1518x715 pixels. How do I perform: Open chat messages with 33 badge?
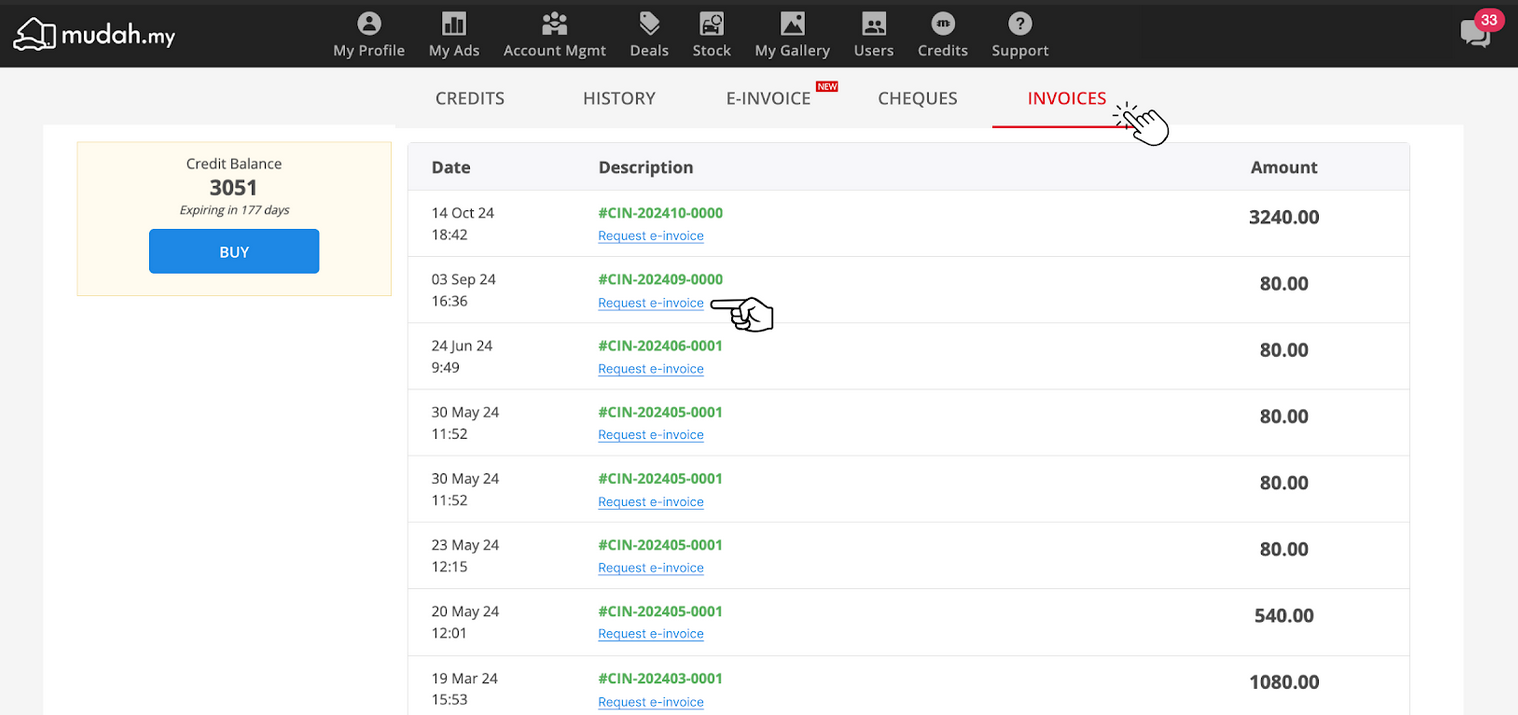[x=1475, y=32]
